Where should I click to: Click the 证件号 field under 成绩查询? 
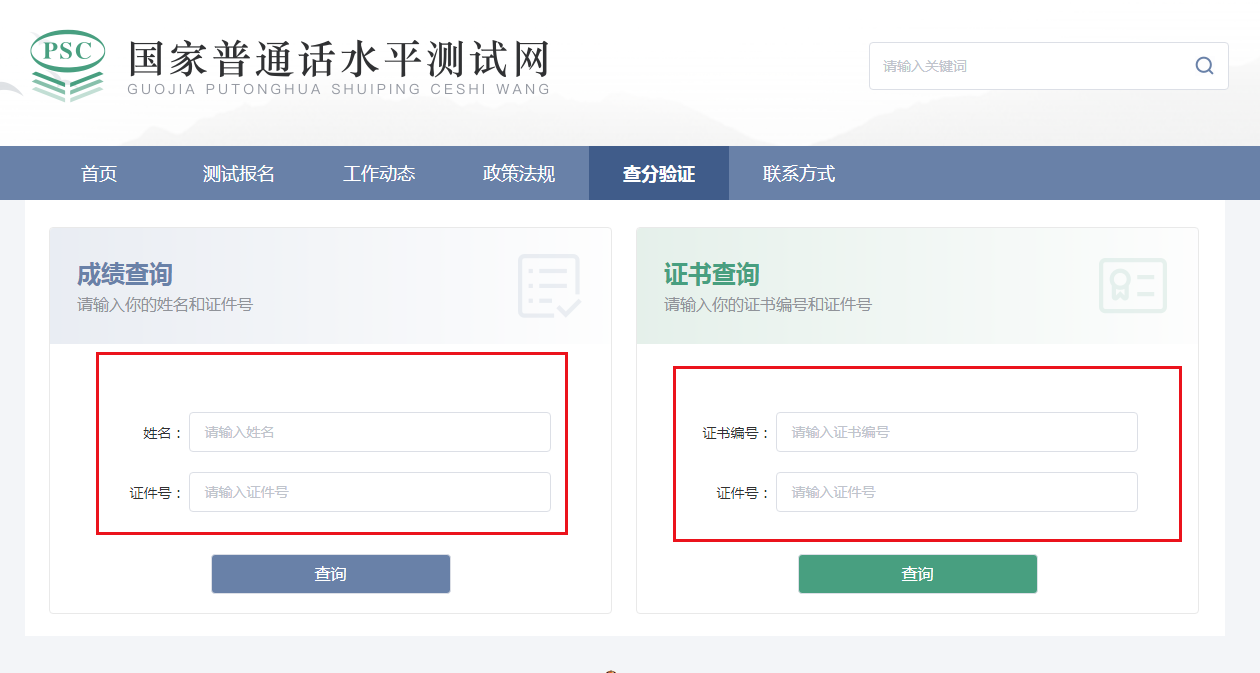[370, 492]
